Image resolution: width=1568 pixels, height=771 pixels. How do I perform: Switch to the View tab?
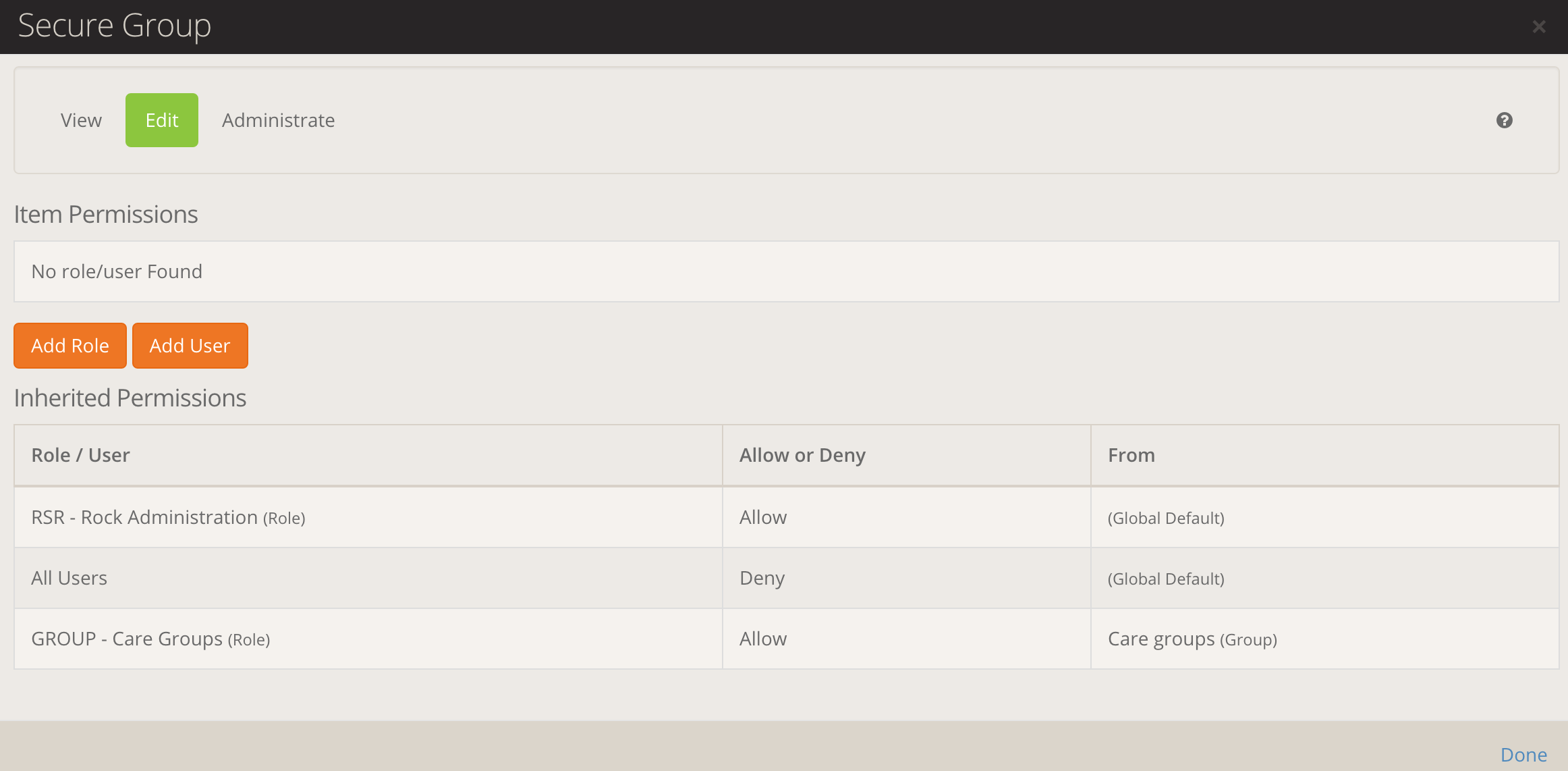click(x=81, y=120)
